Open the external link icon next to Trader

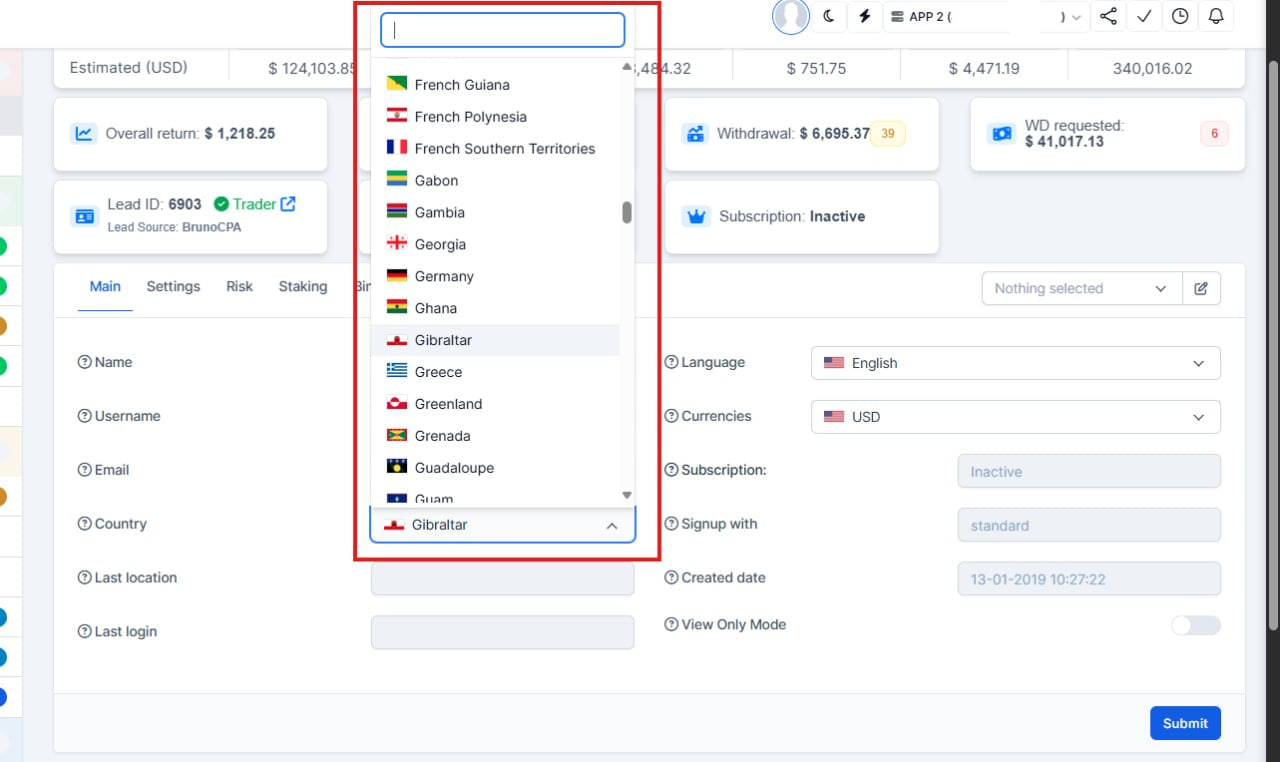point(288,204)
